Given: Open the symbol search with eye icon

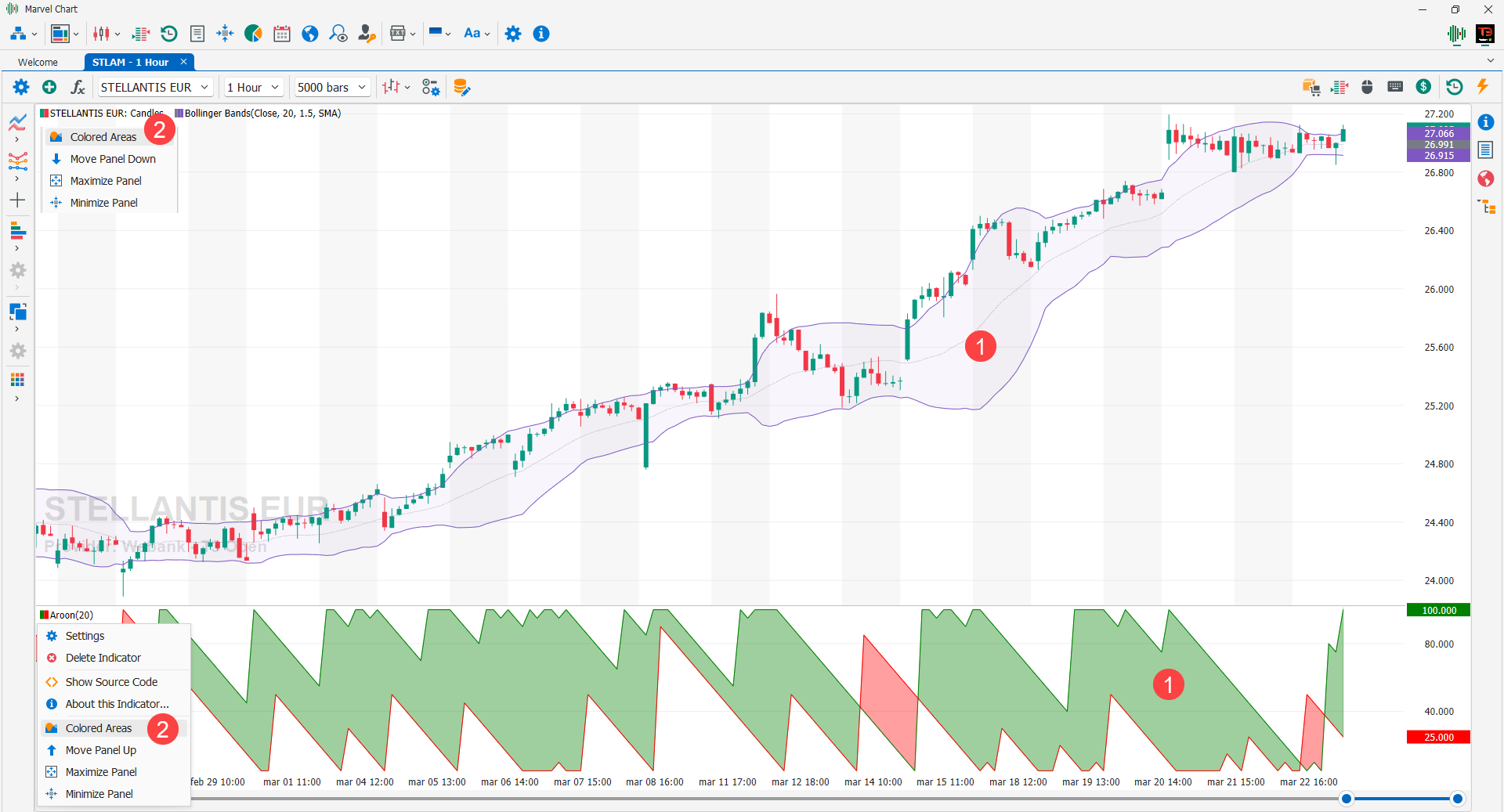Looking at the screenshot, I should point(338,34).
